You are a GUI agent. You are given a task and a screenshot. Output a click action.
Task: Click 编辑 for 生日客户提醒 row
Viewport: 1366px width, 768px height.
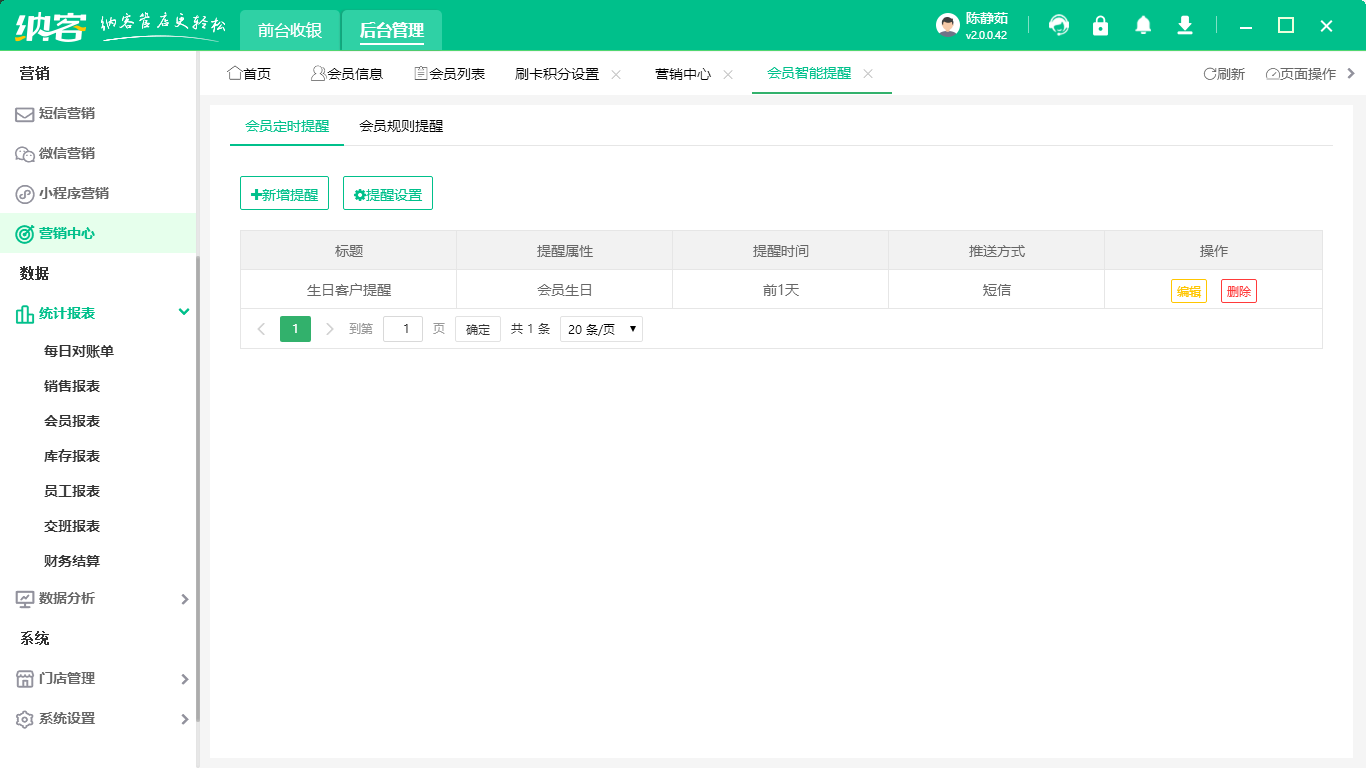[1188, 291]
